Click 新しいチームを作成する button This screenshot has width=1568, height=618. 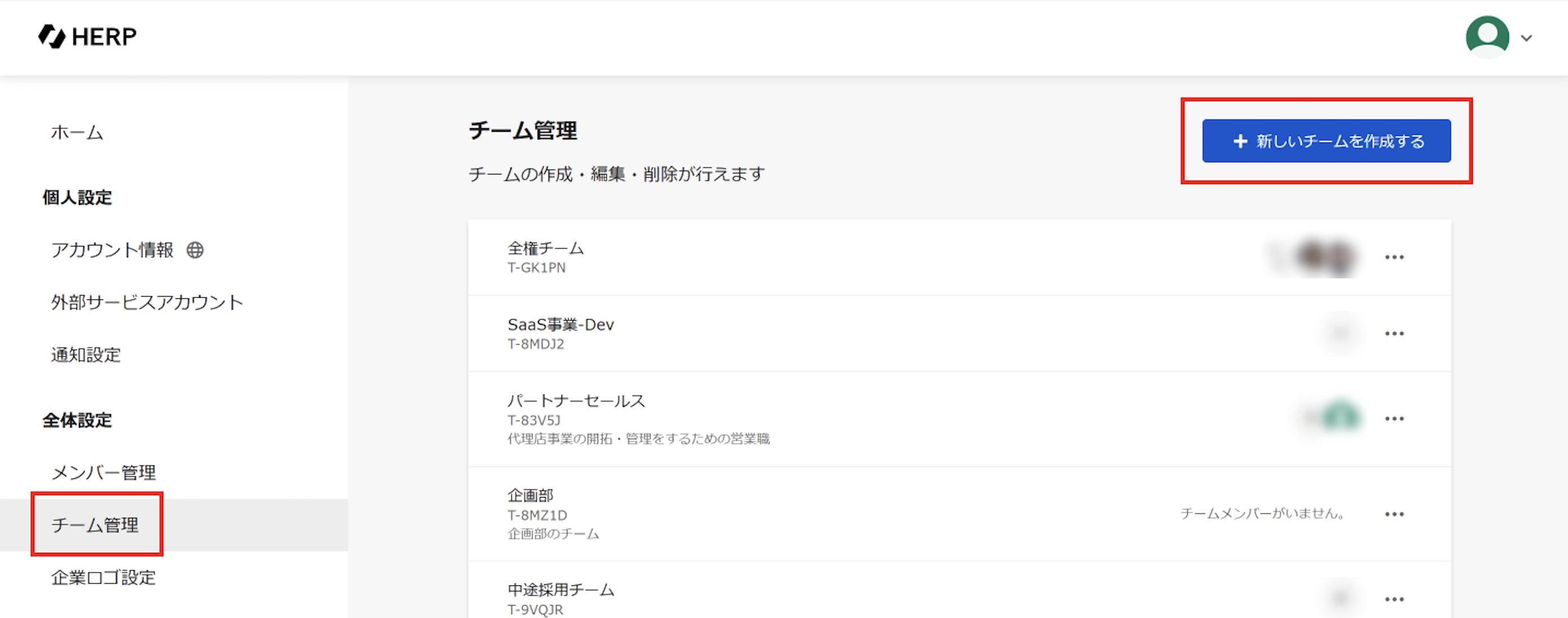pyautogui.click(x=1326, y=141)
